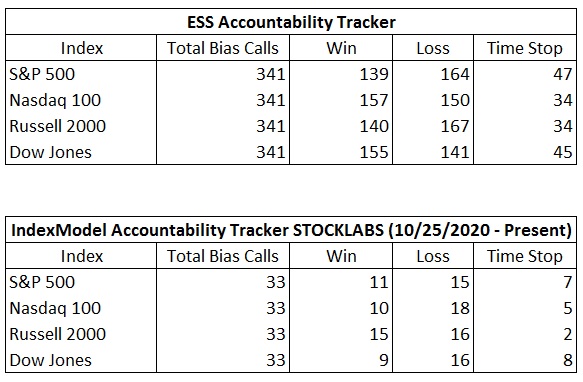Click Total Bias Calls header in ESS table

(223, 48)
